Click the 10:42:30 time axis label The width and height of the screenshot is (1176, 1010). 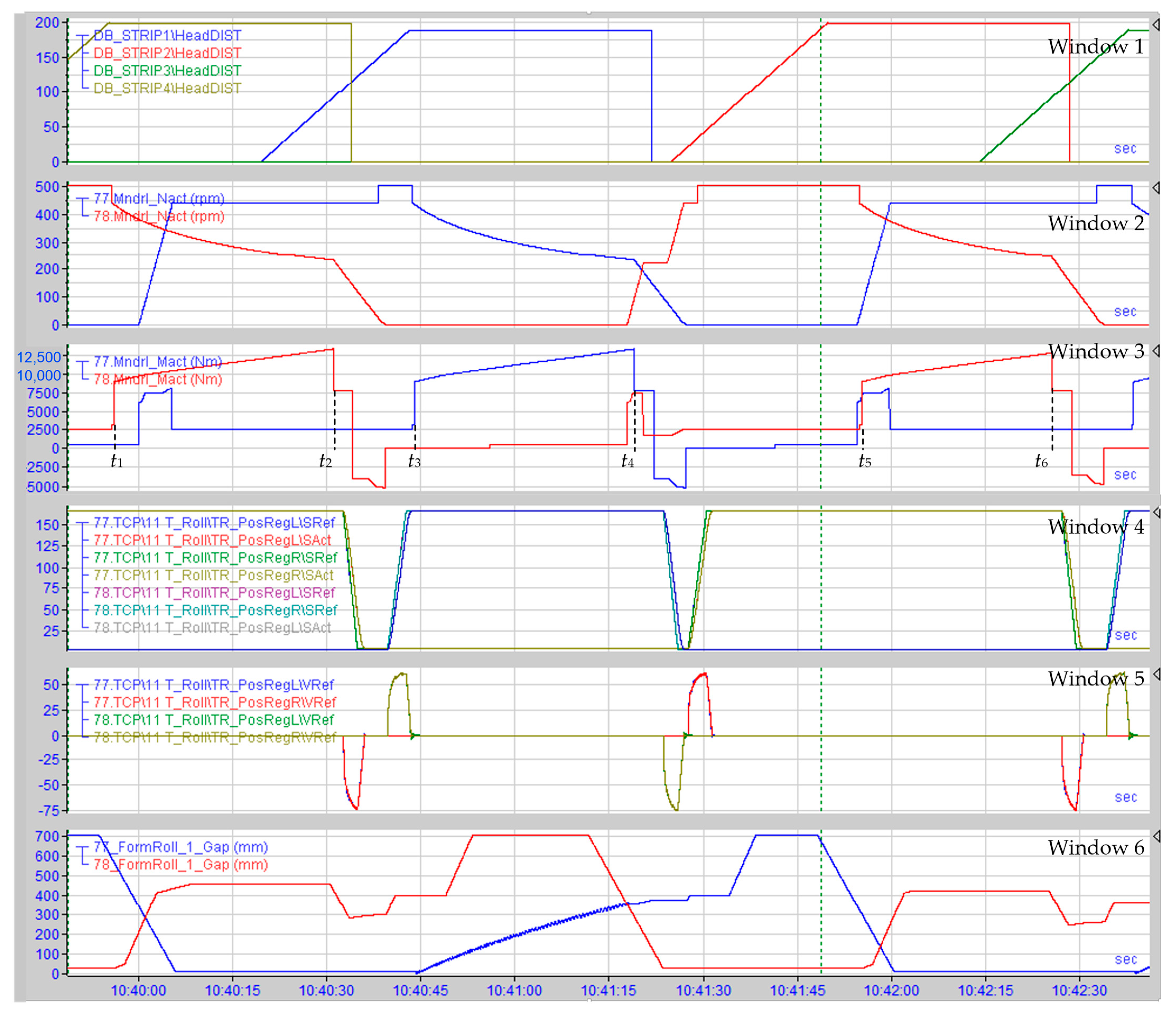tap(1079, 990)
